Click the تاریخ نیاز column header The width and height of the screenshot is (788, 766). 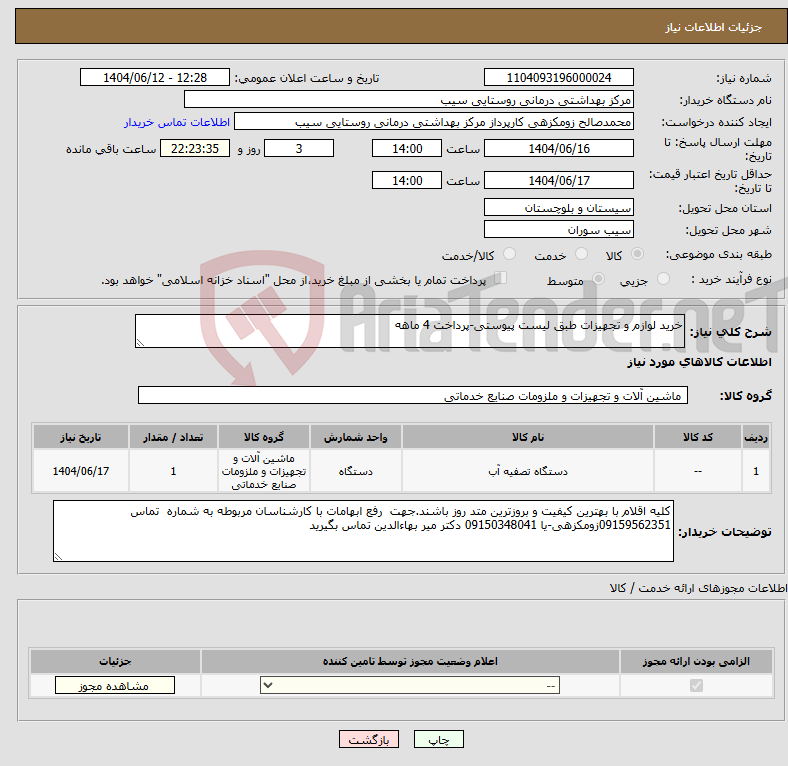click(x=80, y=437)
